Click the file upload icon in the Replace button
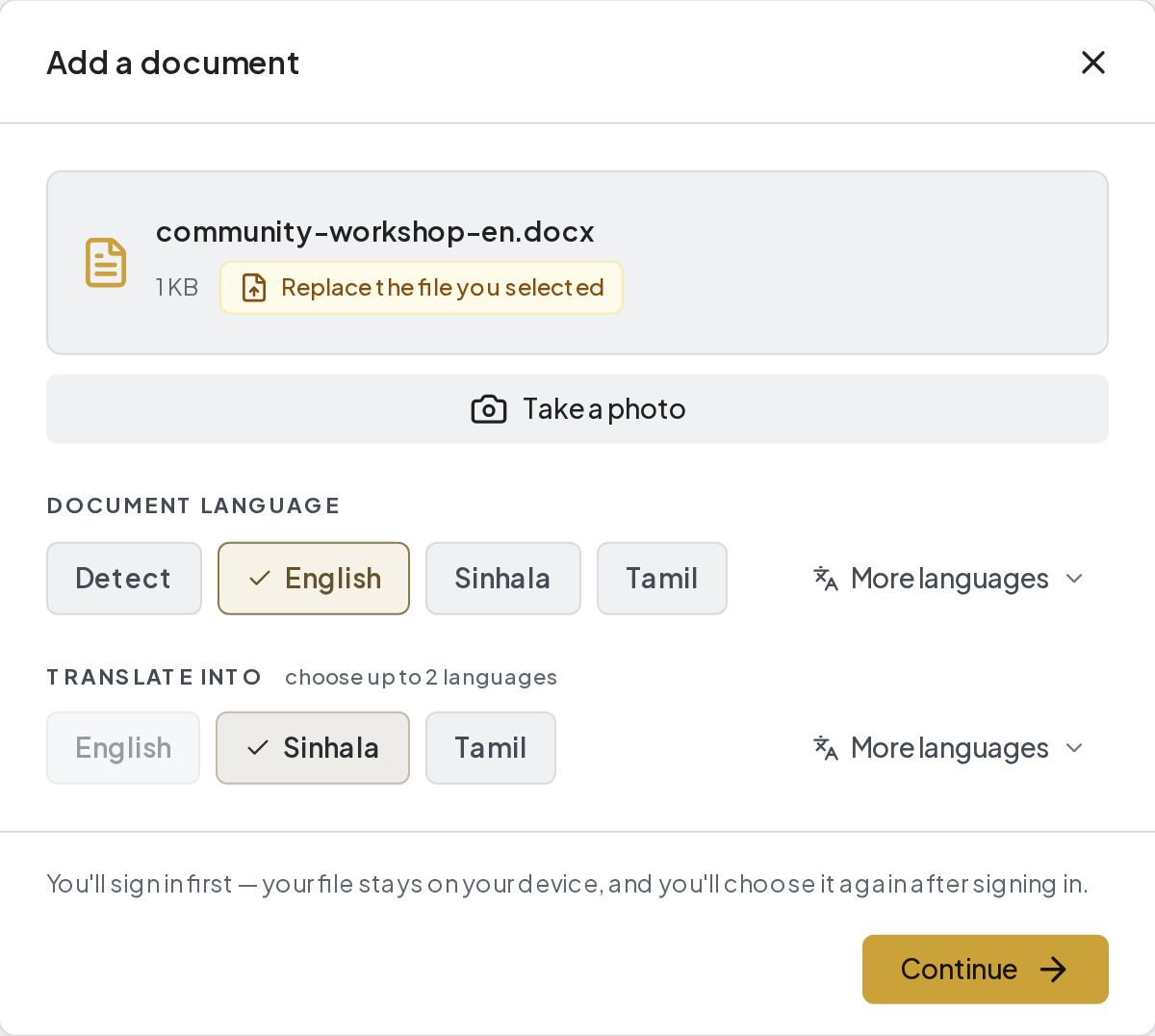Image resolution: width=1155 pixels, height=1036 pixels. click(x=254, y=288)
